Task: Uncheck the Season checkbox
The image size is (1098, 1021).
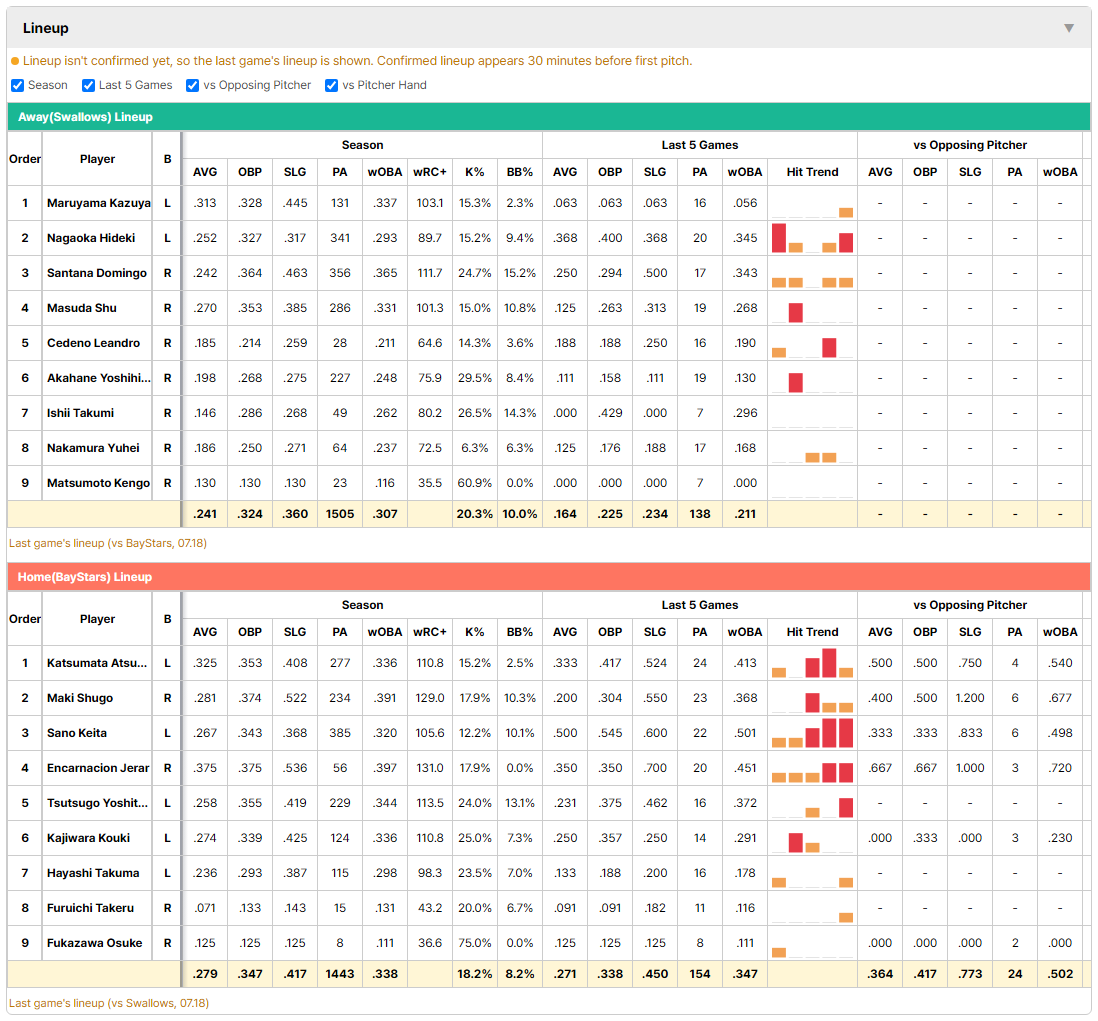Action: 18,85
